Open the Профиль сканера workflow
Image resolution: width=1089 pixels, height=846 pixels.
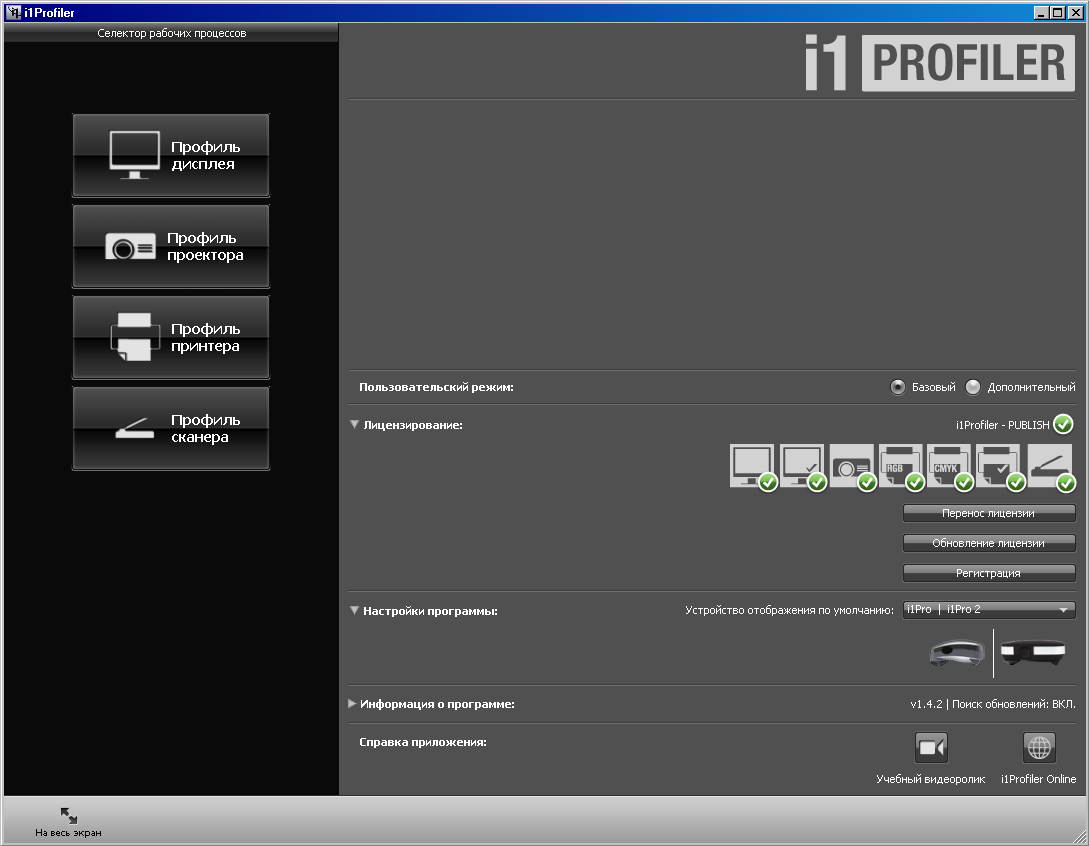(171, 429)
